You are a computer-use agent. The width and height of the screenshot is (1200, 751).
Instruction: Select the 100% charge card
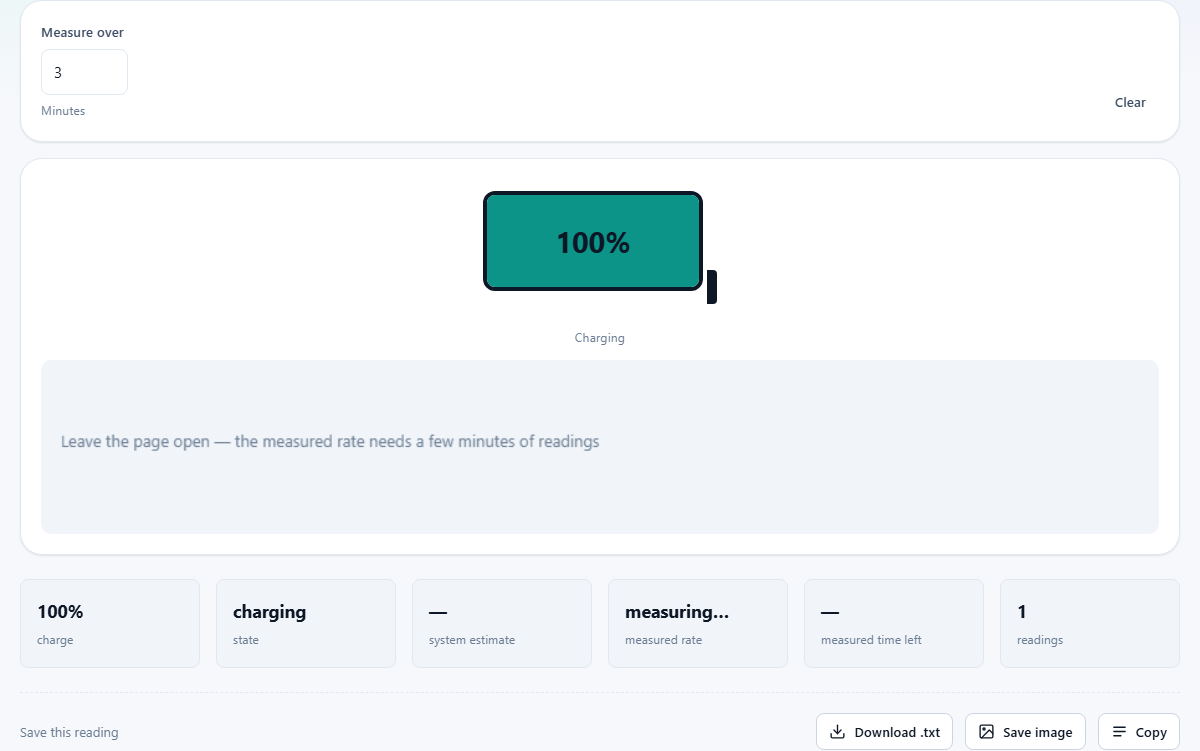point(110,623)
